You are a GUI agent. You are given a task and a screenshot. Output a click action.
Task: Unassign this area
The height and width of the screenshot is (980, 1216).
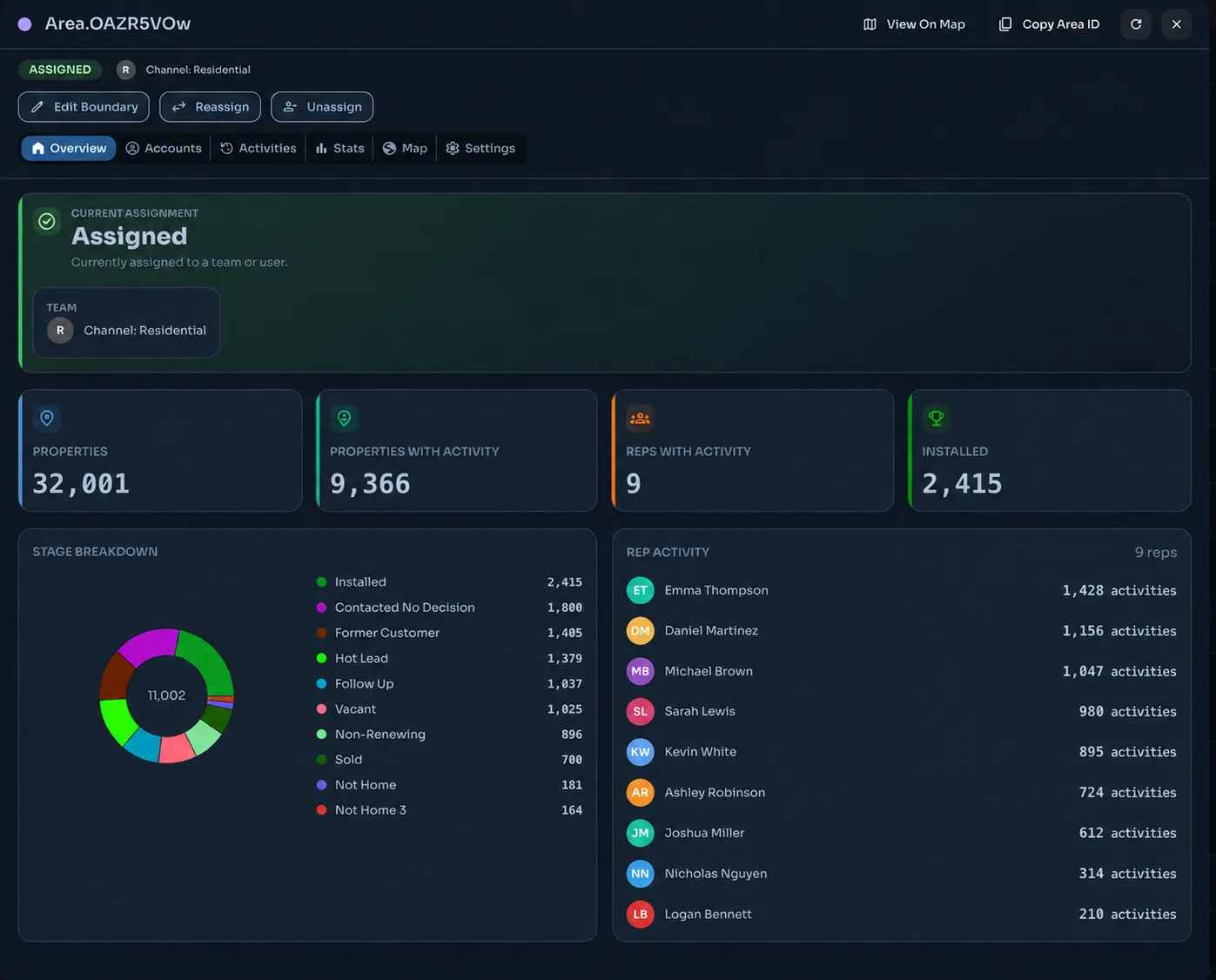322,107
